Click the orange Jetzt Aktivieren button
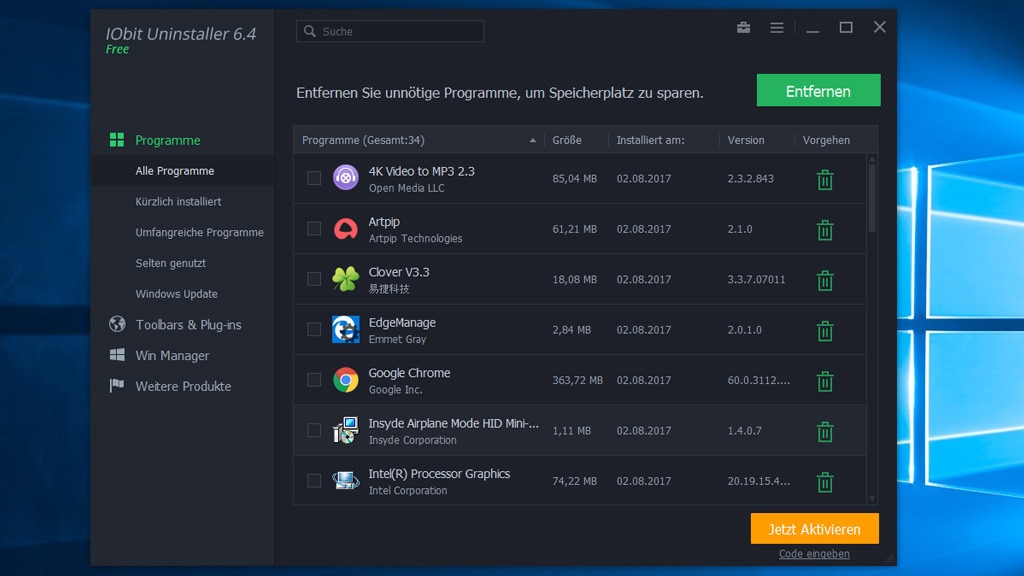This screenshot has width=1024, height=576. coord(814,528)
